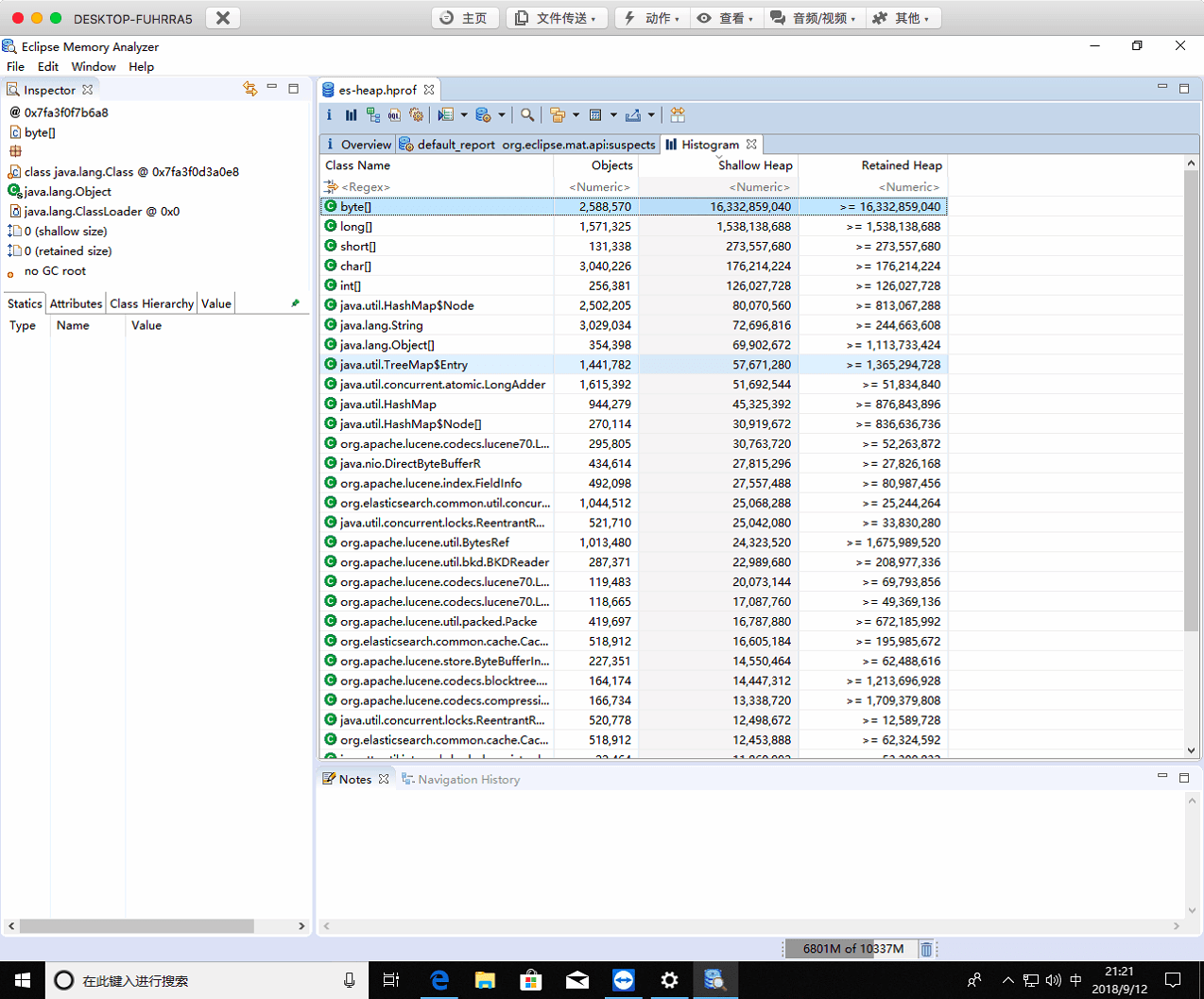The width and height of the screenshot is (1204, 999).
Task: Run the expert system report icon
Action: (x=446, y=115)
